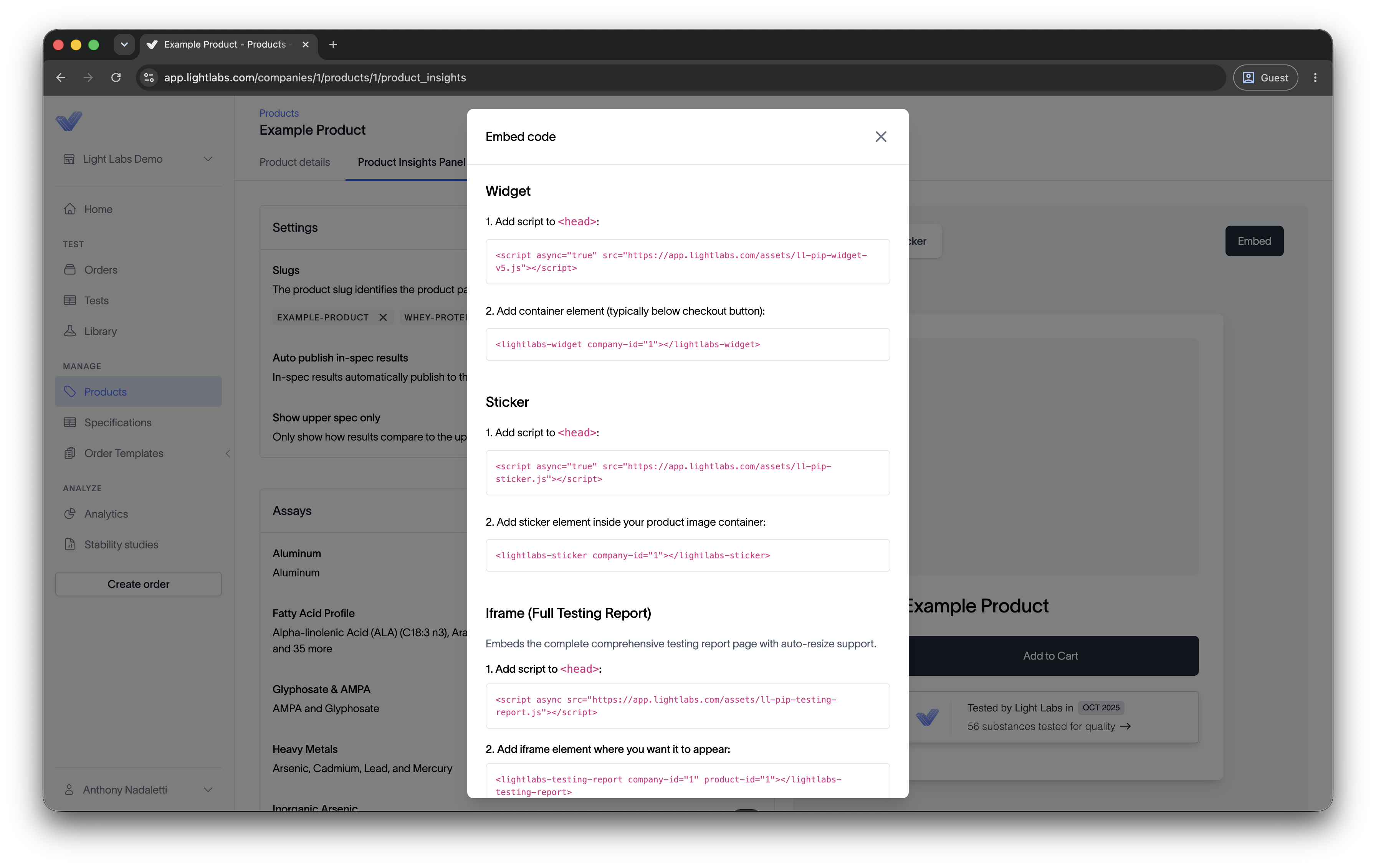
Task: Expand Light Labs Demo company dropdown
Action: [208, 159]
